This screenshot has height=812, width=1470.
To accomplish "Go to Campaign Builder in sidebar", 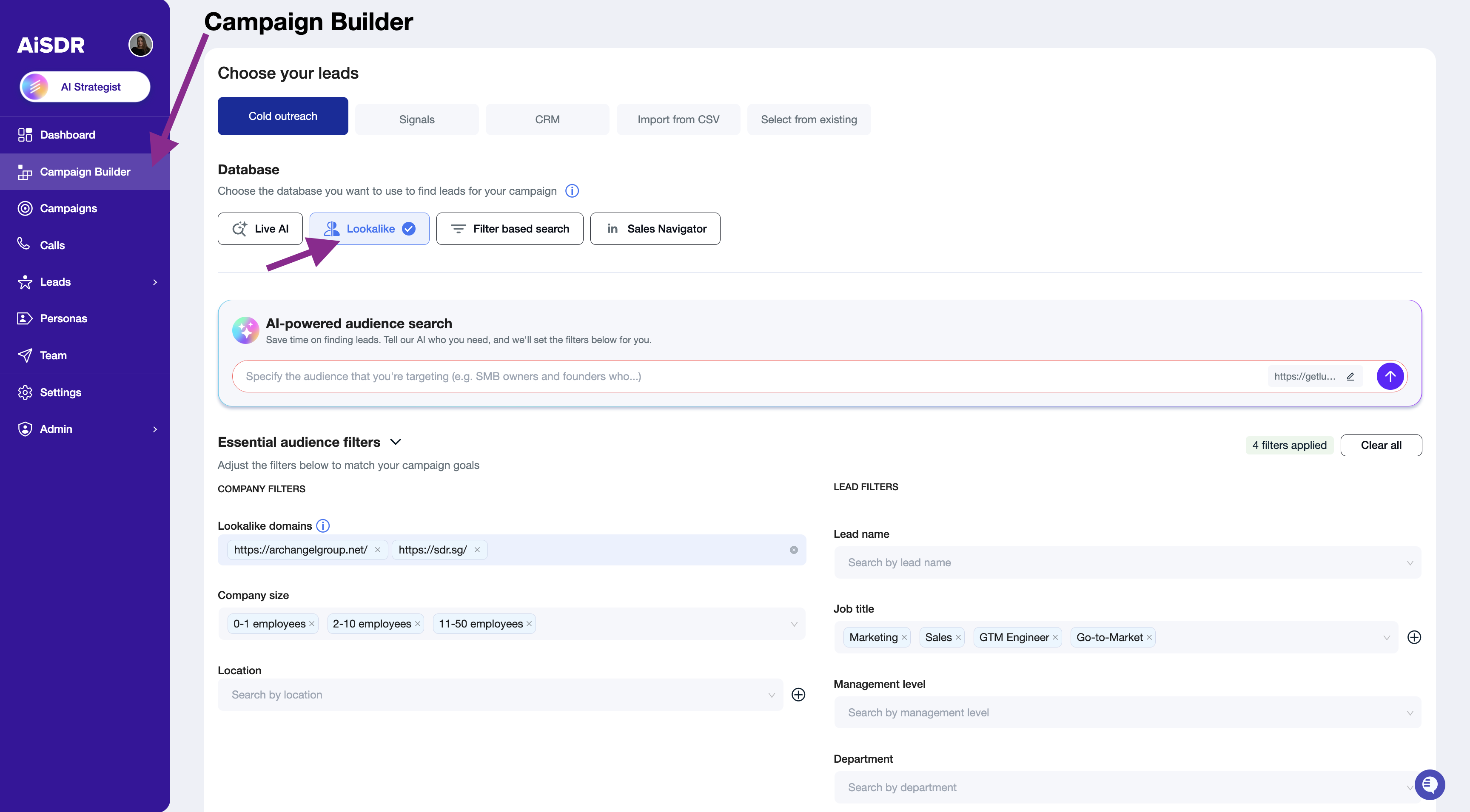I will pyautogui.click(x=85, y=172).
